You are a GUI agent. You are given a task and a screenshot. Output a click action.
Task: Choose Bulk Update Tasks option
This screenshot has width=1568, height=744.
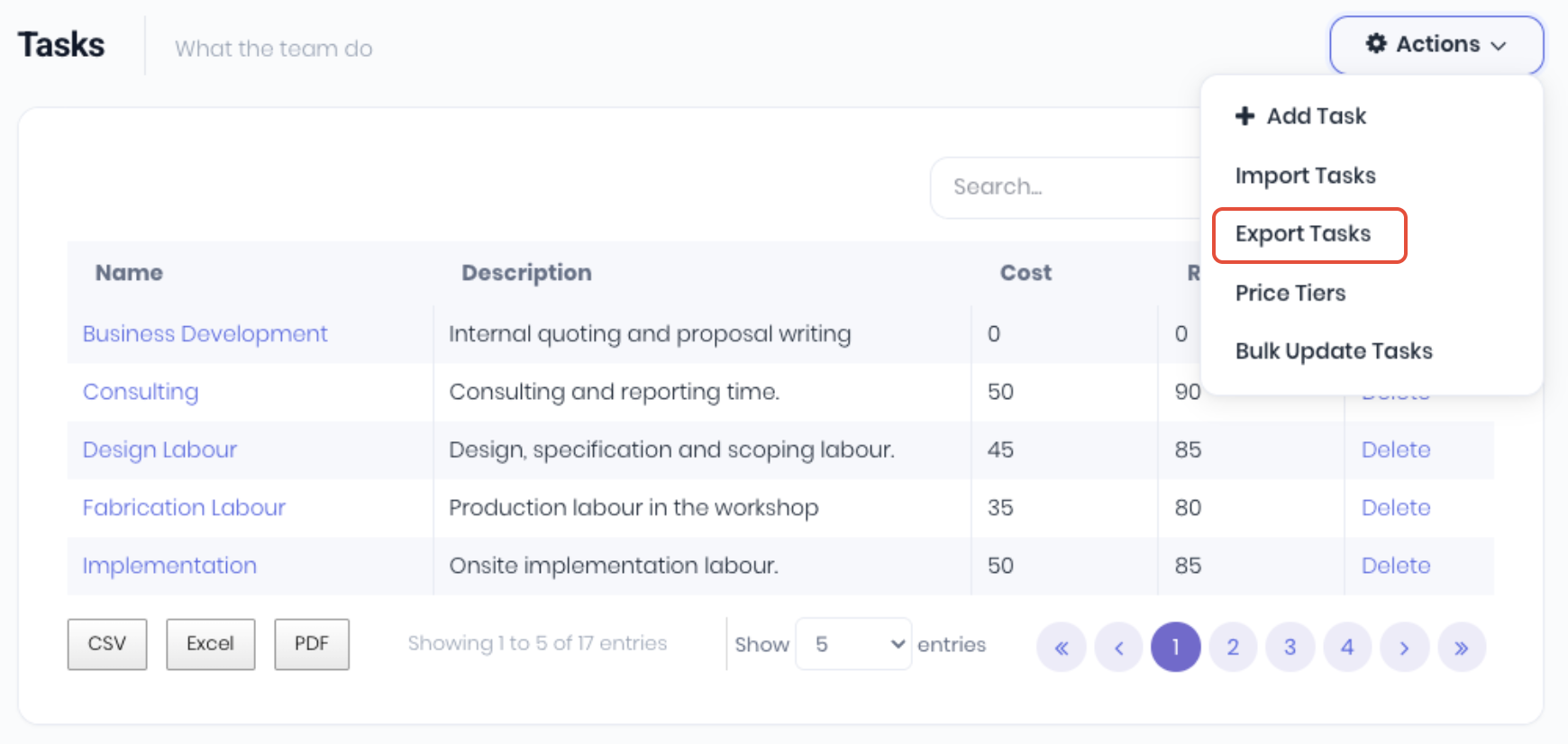[x=1334, y=351]
